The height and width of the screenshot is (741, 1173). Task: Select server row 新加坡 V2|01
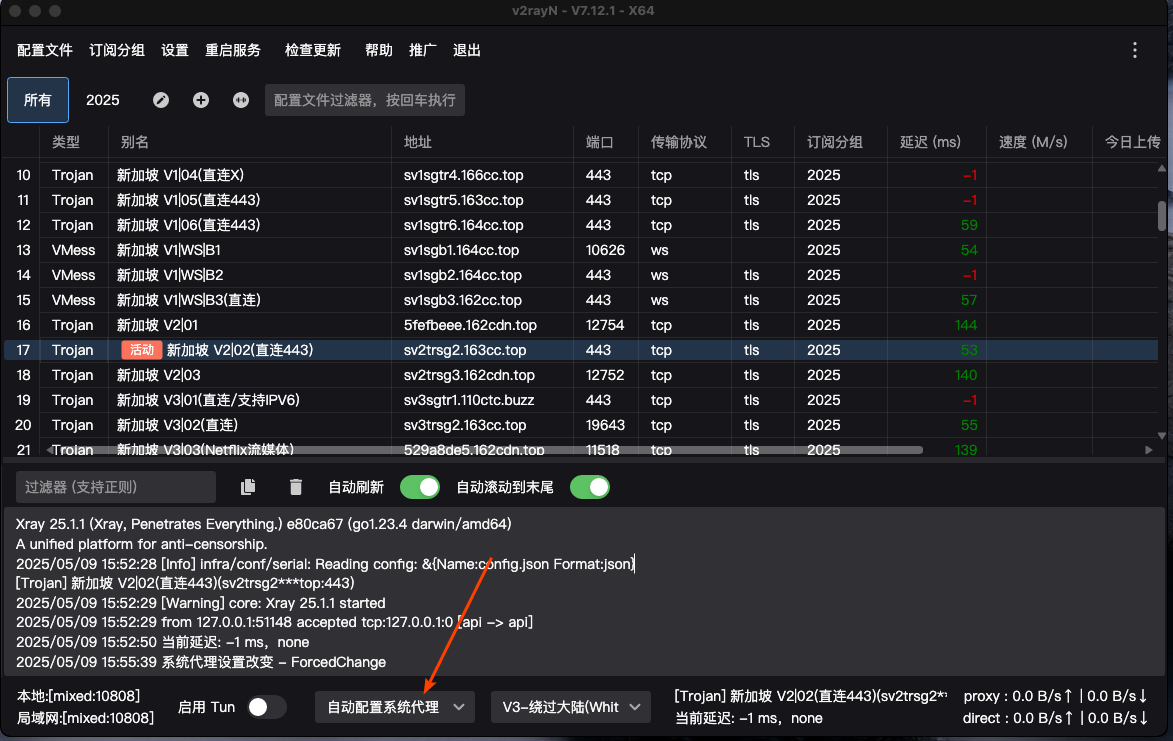[581, 325]
